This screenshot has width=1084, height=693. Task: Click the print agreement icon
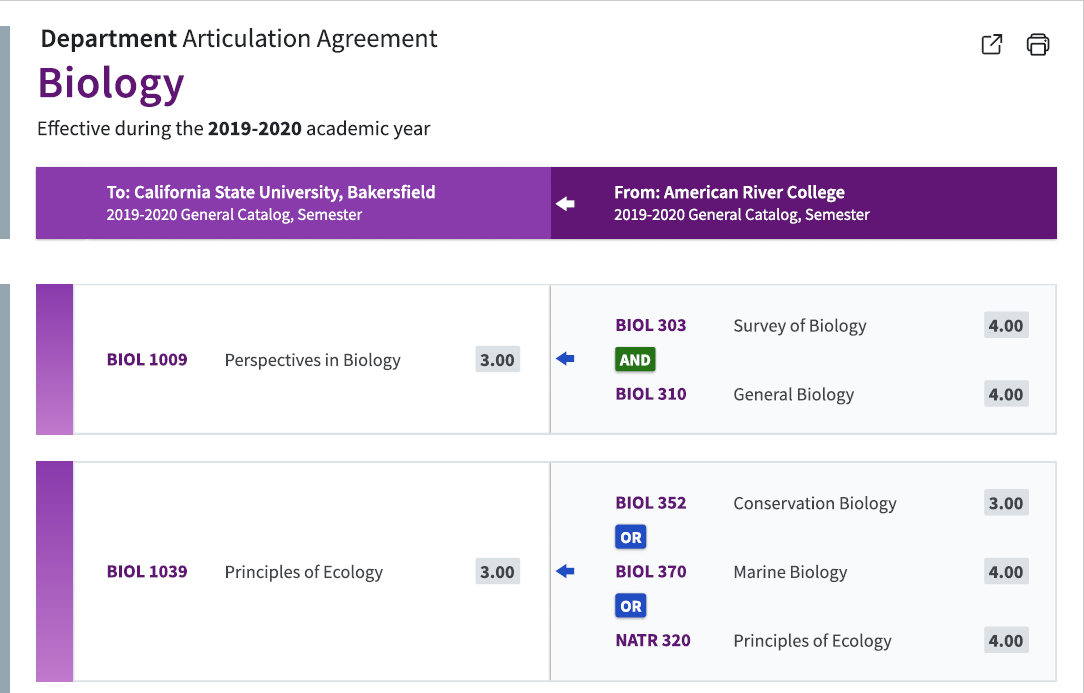[x=1038, y=44]
